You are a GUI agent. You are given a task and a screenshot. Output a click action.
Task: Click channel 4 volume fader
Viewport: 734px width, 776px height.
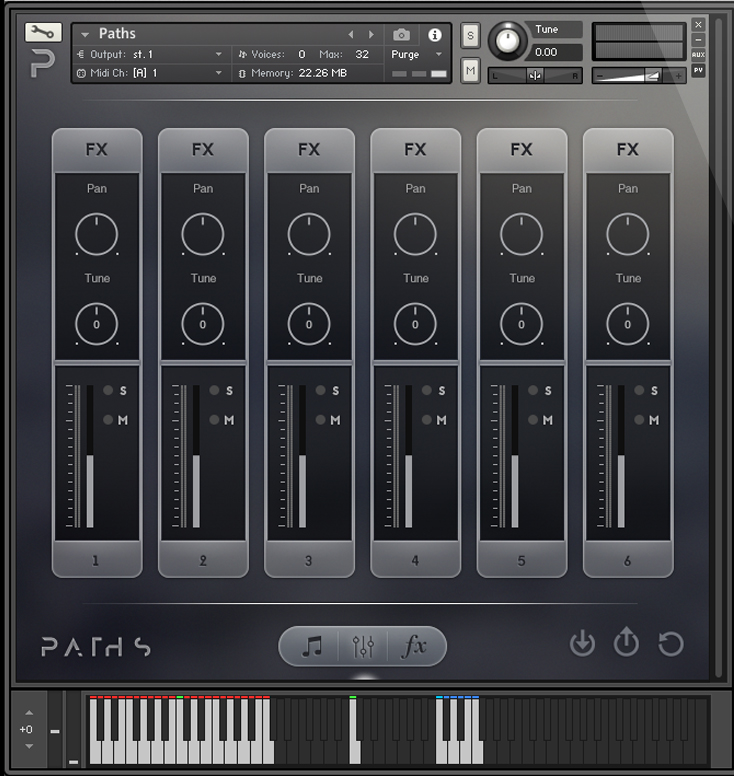coord(408,490)
